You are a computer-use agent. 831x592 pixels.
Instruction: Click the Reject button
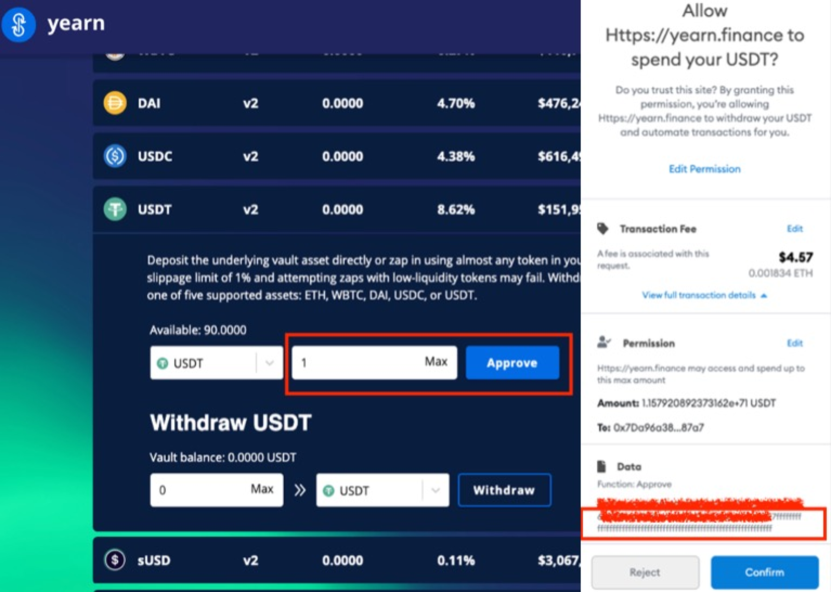click(645, 572)
